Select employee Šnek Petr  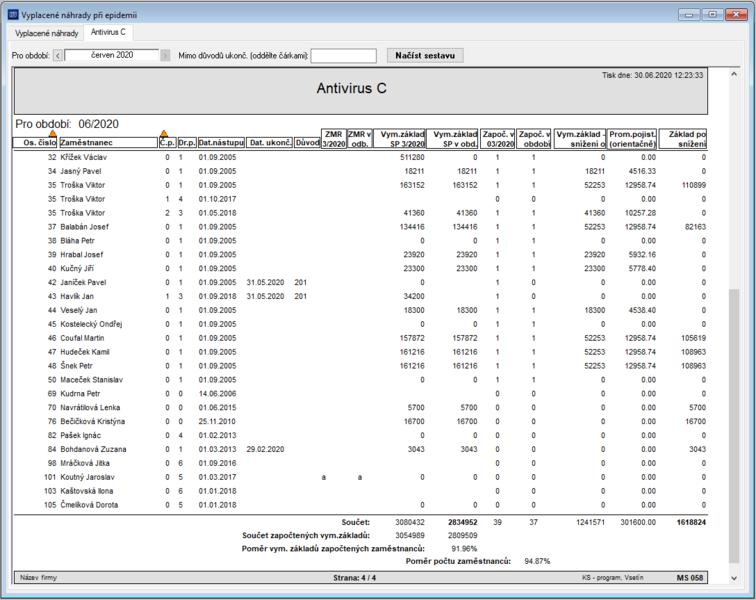coord(76,366)
